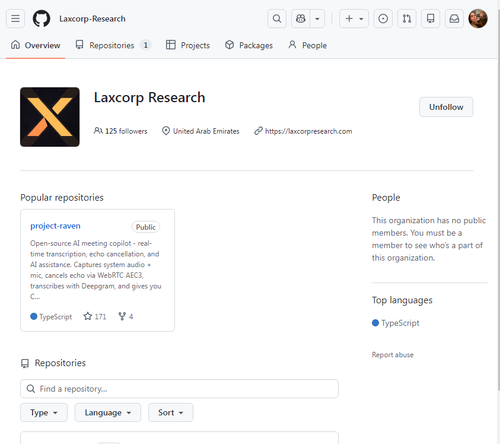Switch to the Projects tab
The width and height of the screenshot is (500, 444).
[x=188, y=45]
